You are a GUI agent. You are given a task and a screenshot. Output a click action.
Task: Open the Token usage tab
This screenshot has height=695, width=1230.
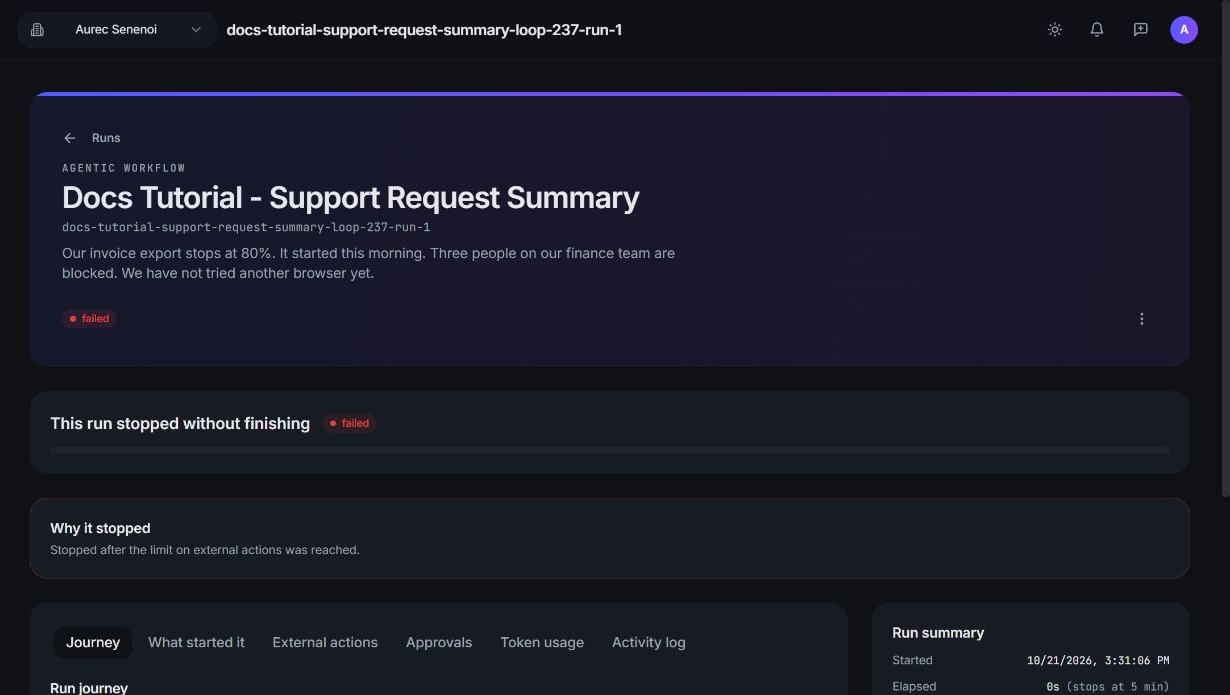[x=542, y=642]
